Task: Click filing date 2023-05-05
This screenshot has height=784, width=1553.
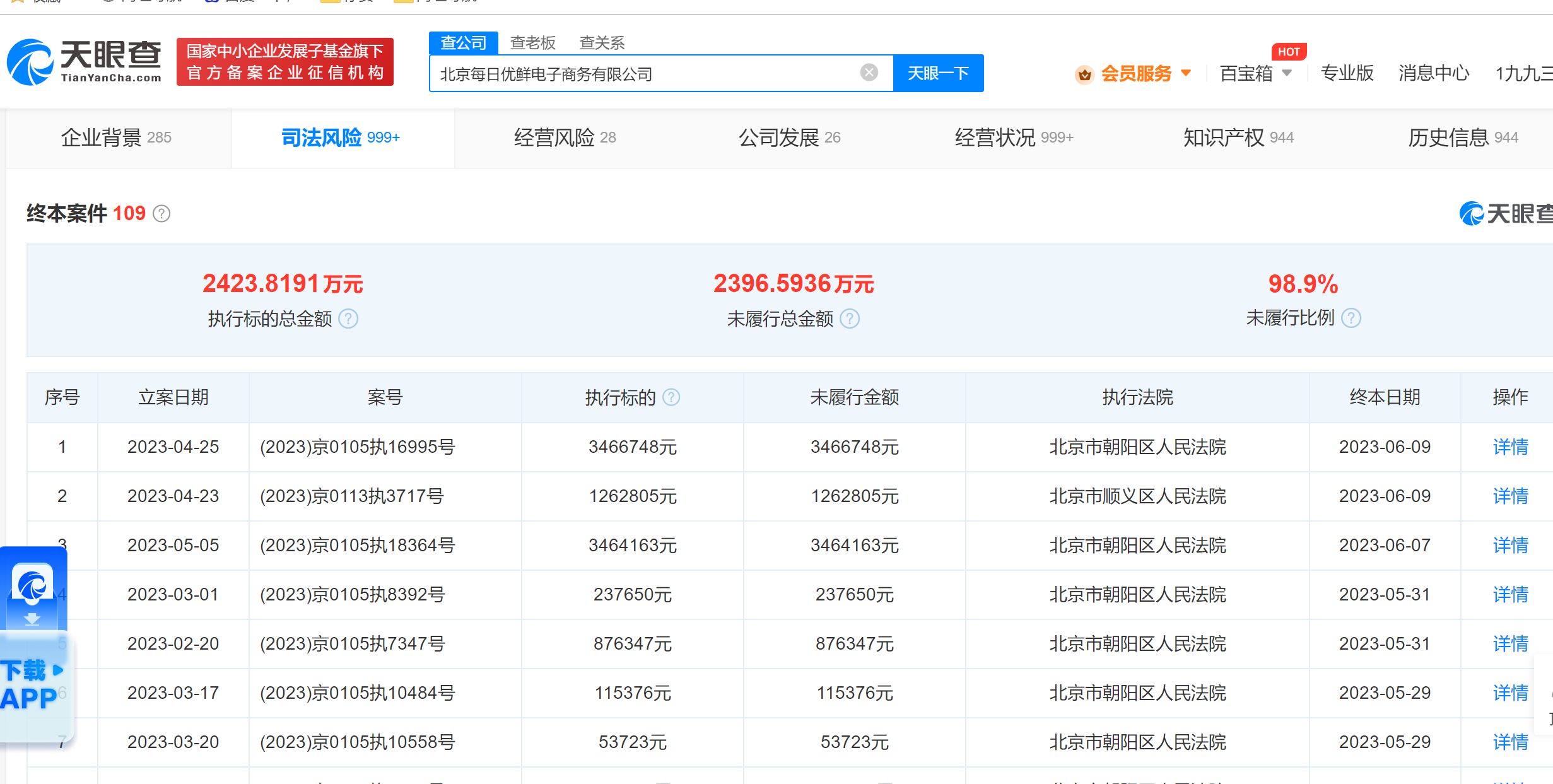Action: coord(173,546)
